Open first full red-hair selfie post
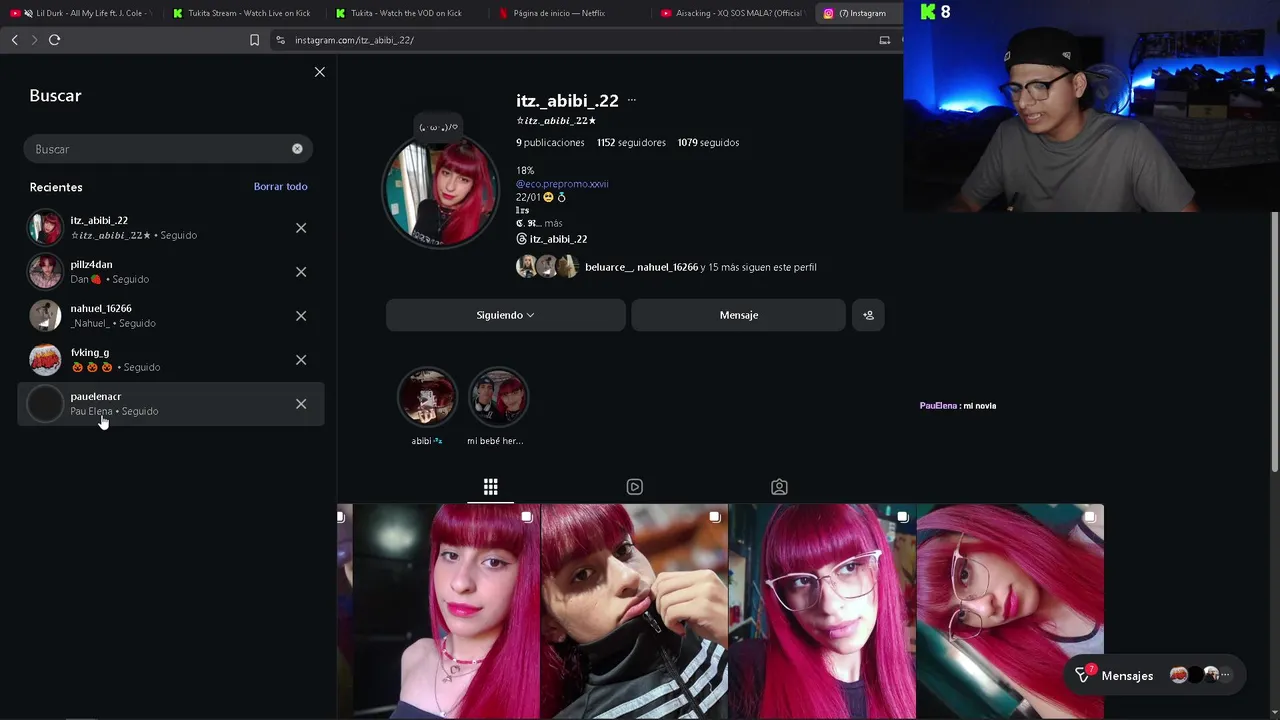 click(x=446, y=612)
